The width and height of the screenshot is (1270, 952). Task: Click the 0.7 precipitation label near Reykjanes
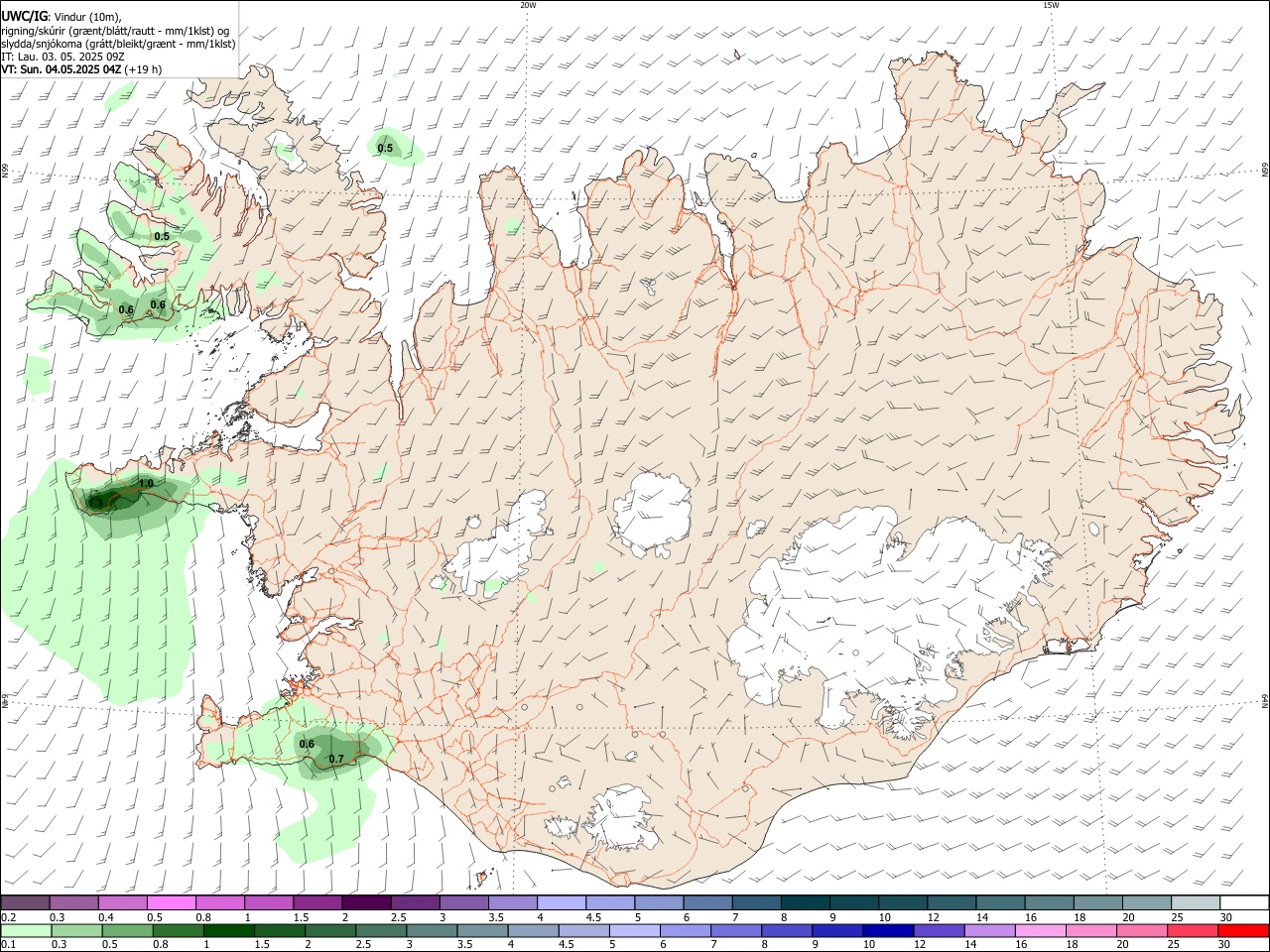[x=336, y=759]
